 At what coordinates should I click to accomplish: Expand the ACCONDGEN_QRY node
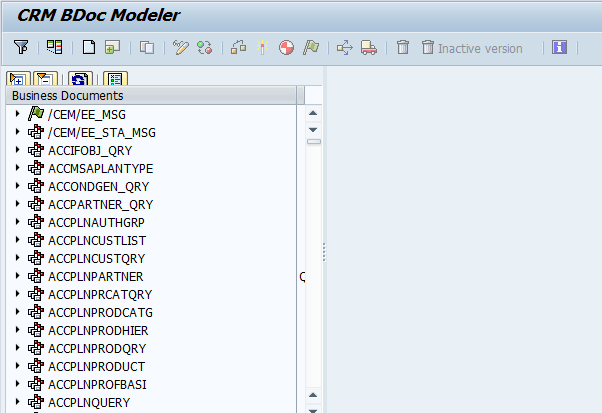pyautogui.click(x=17, y=186)
